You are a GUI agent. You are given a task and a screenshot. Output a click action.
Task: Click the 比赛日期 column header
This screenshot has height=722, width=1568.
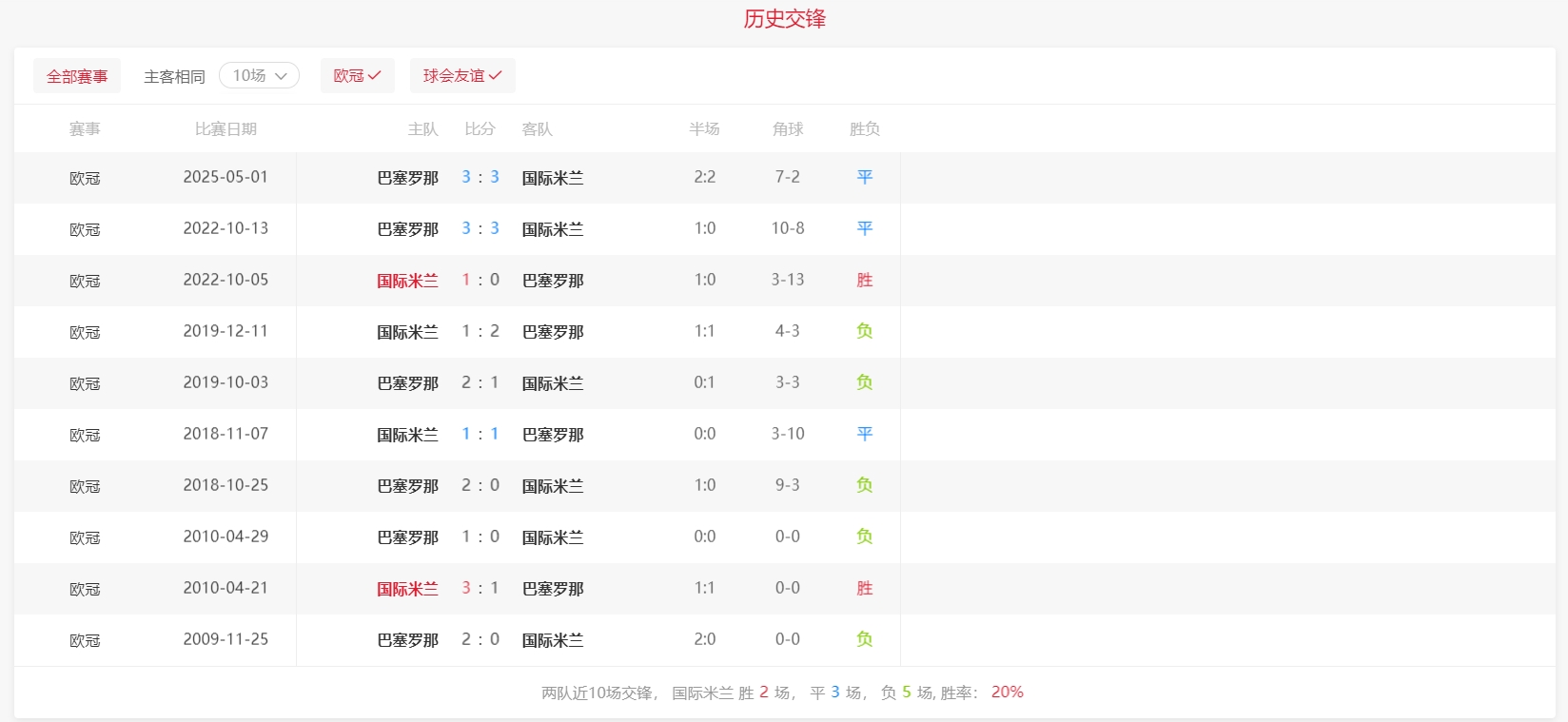click(225, 129)
